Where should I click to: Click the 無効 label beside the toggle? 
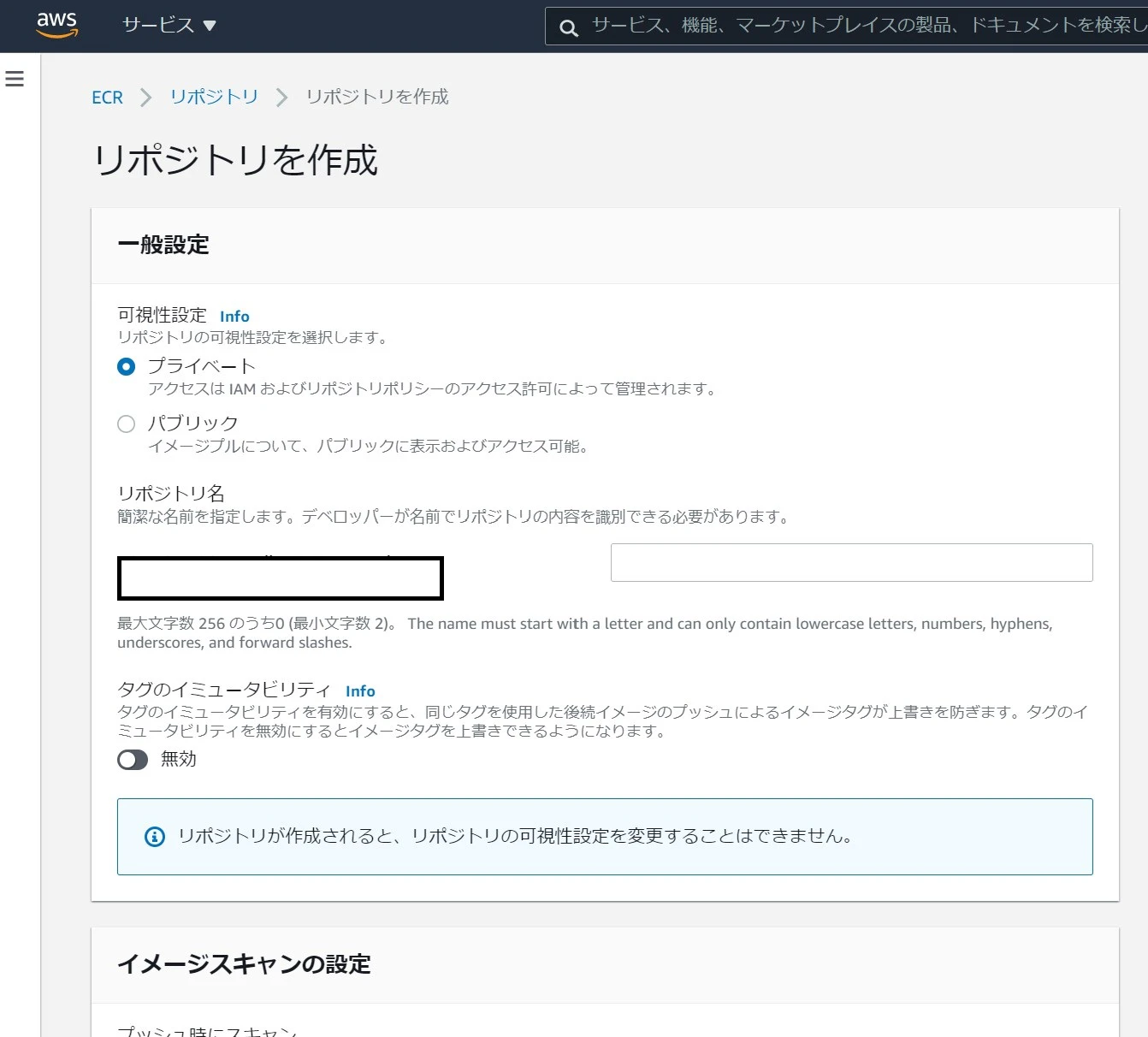179,759
